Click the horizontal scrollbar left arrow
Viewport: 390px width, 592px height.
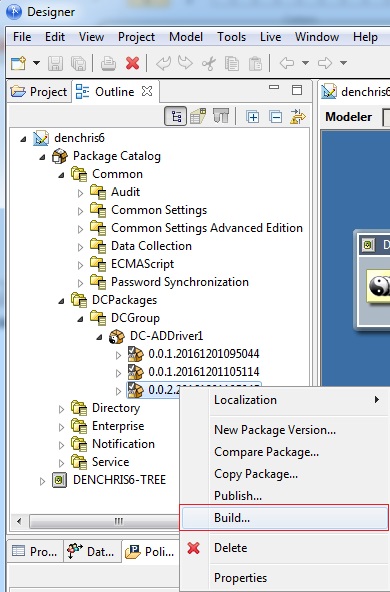[19, 522]
